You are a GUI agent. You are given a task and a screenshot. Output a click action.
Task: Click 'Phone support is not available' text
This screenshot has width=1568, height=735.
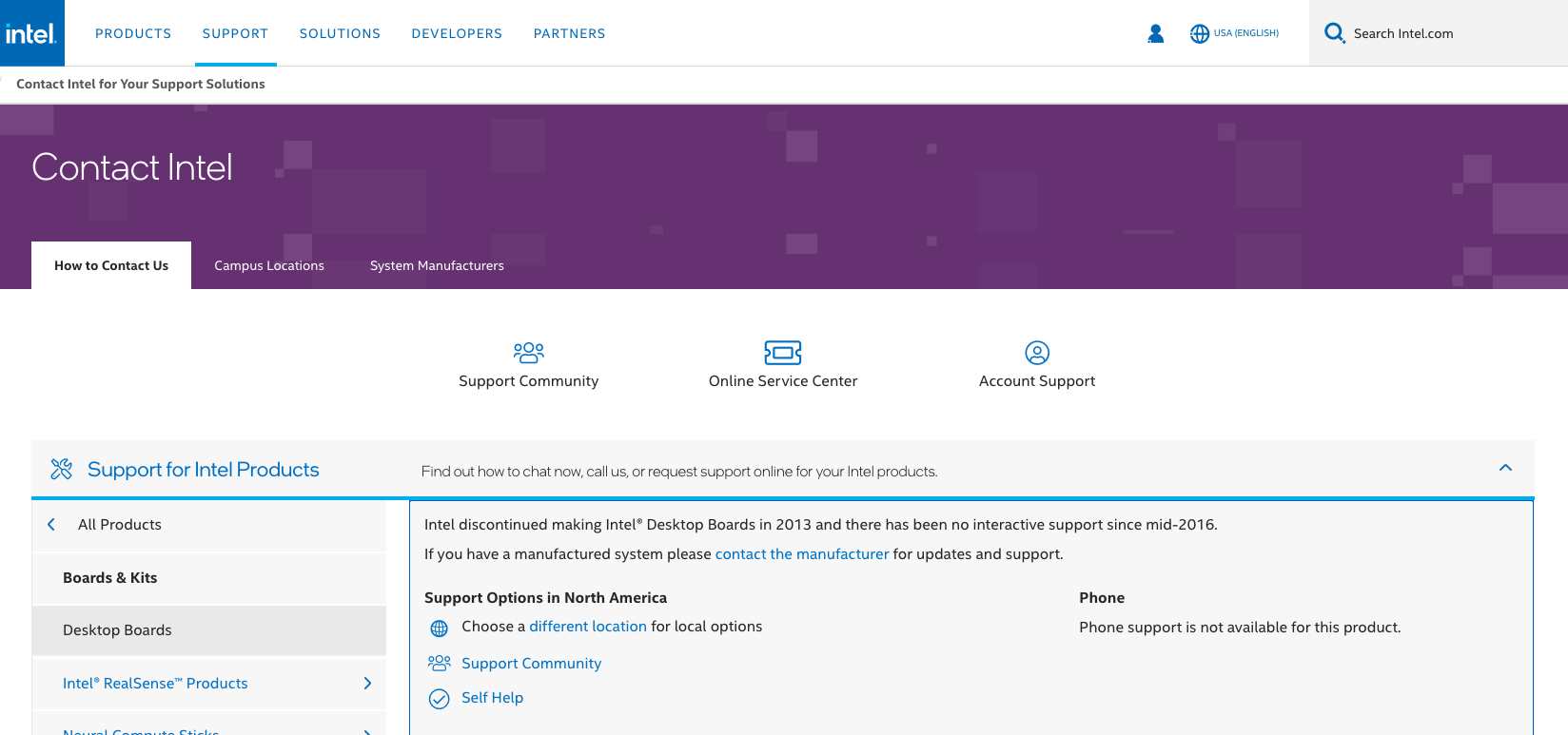click(1240, 628)
